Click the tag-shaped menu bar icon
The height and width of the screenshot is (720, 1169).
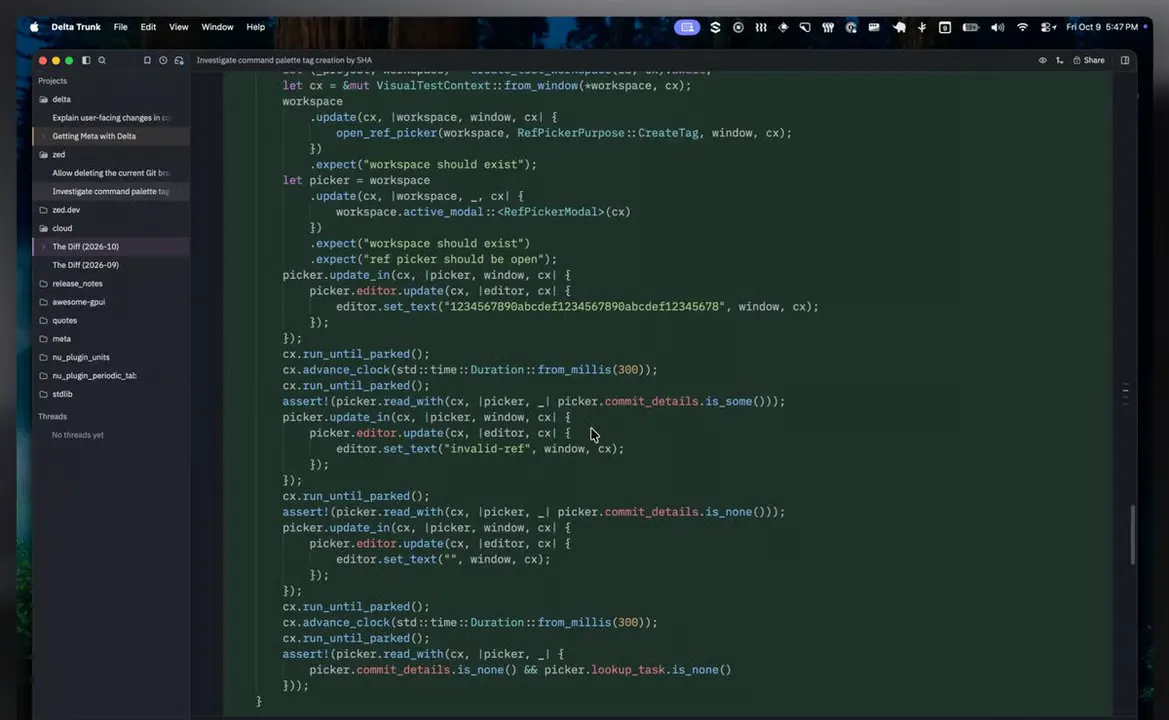(x=805, y=27)
